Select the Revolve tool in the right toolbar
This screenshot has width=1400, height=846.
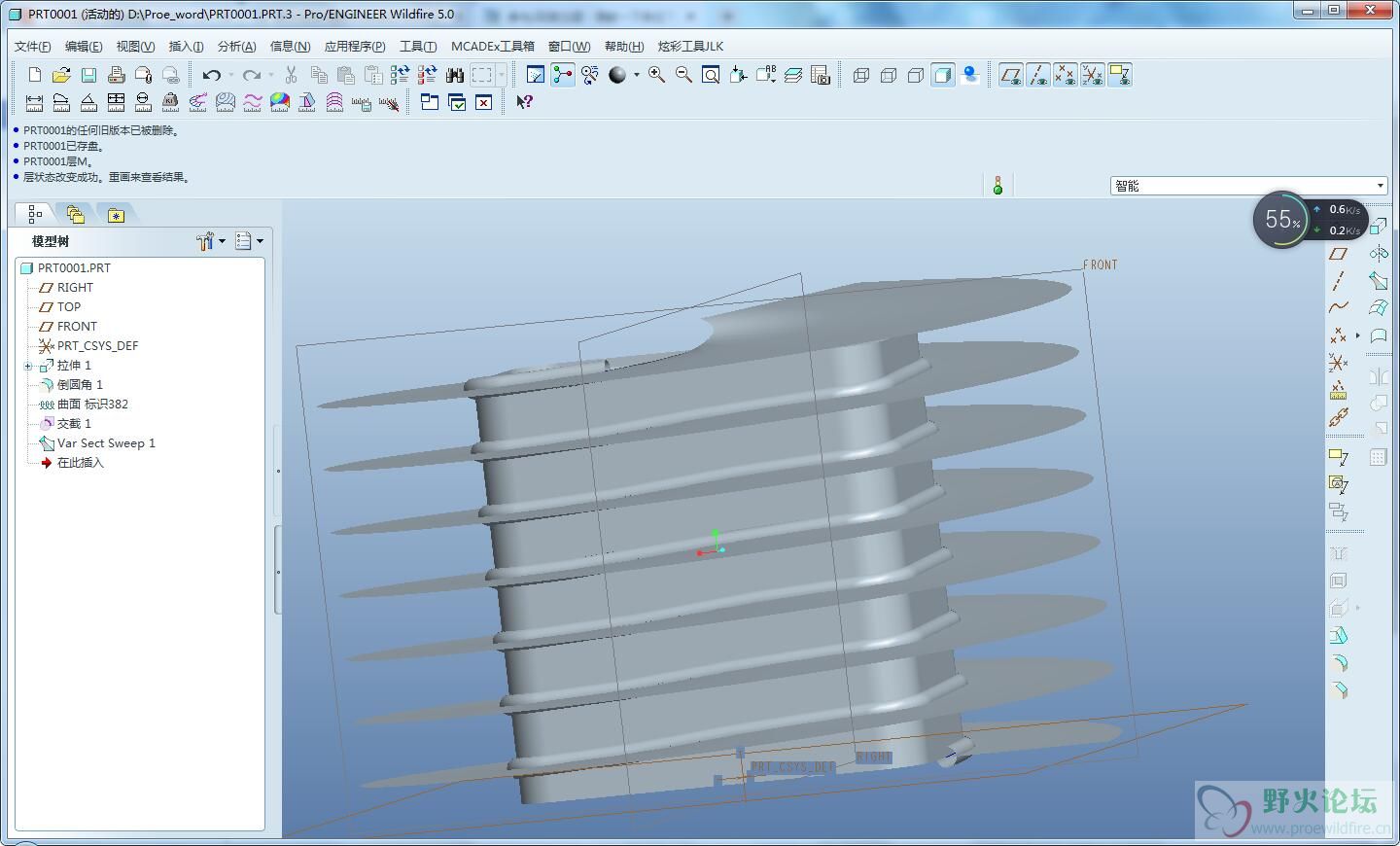point(1378,254)
